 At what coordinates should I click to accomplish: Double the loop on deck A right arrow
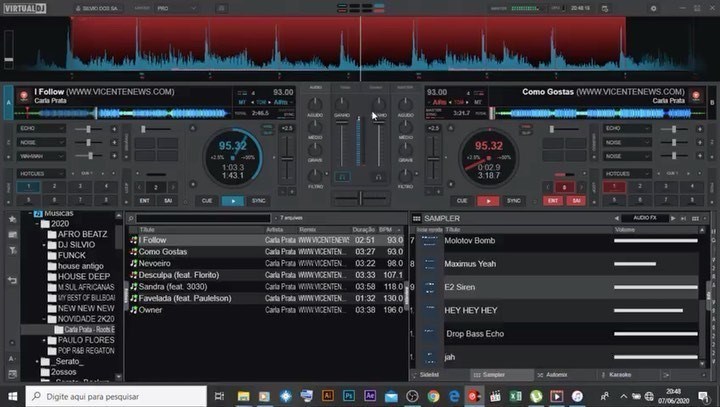(x=173, y=187)
